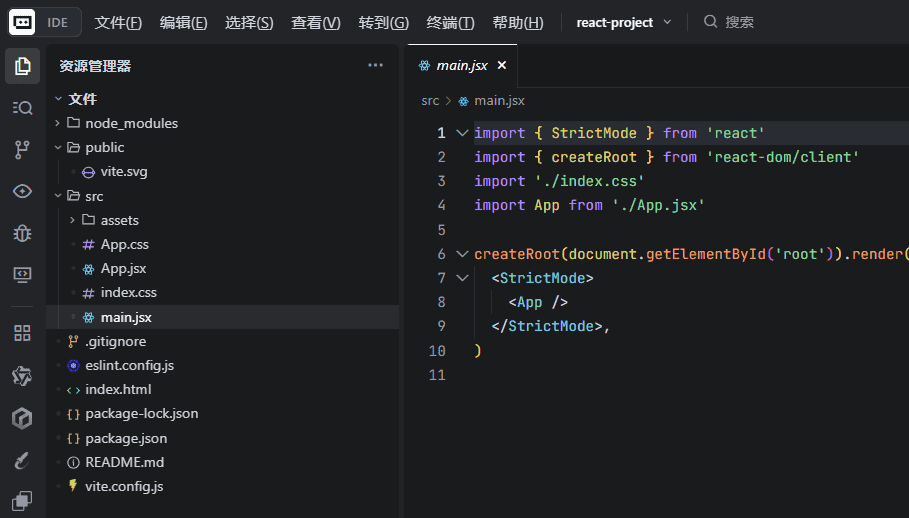Click 'react-dom/client' string in code

pyautogui.click(x=783, y=157)
